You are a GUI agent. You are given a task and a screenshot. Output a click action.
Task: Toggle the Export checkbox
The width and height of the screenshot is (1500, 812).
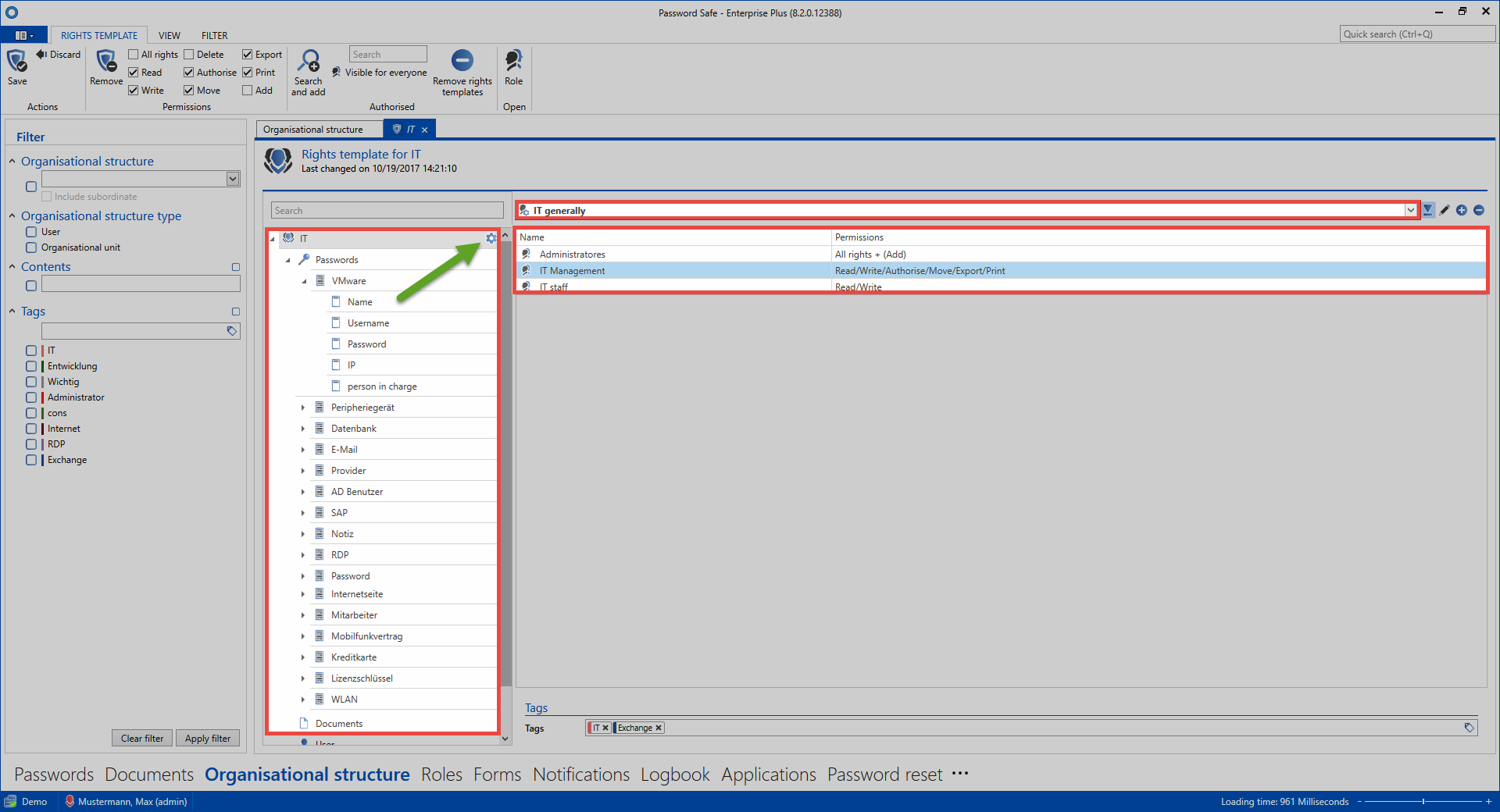click(248, 55)
